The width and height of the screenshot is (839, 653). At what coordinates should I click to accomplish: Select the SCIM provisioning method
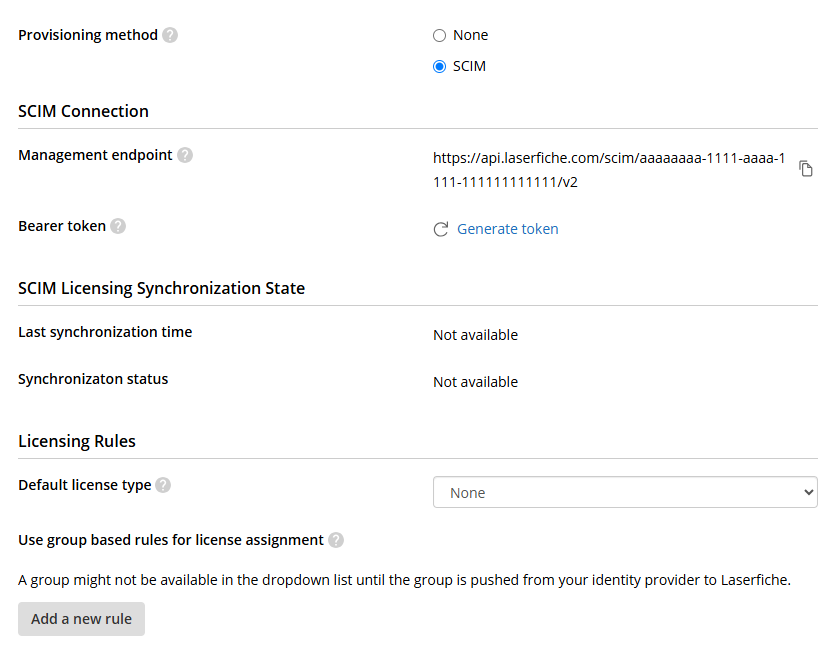(x=438, y=66)
